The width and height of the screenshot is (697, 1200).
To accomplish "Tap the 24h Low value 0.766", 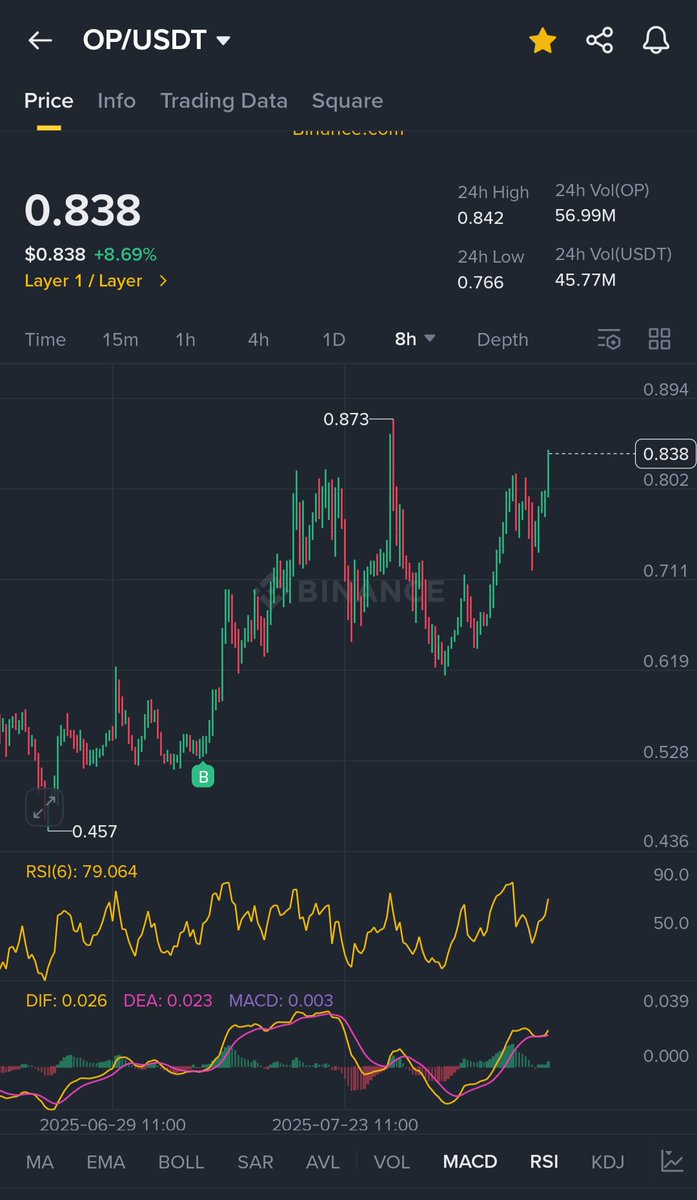I will [x=481, y=282].
